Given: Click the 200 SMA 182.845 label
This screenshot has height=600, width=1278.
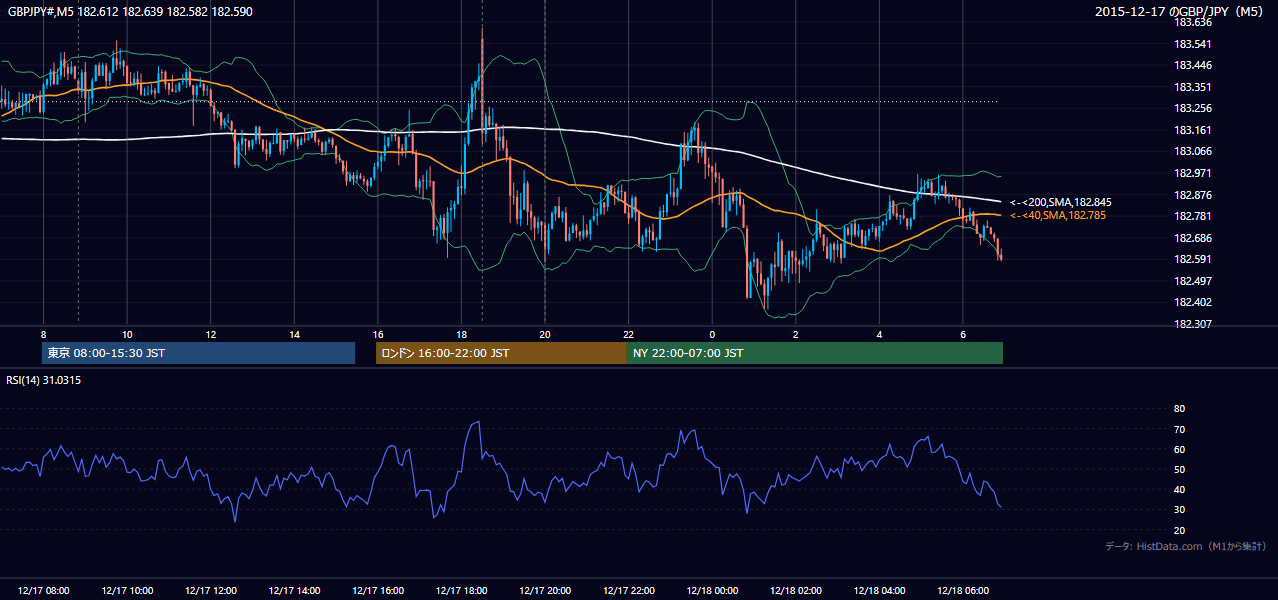Looking at the screenshot, I should point(1060,202).
